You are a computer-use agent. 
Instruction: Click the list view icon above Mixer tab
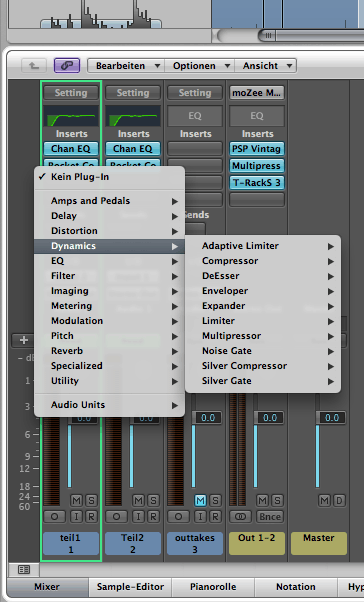(x=24, y=570)
